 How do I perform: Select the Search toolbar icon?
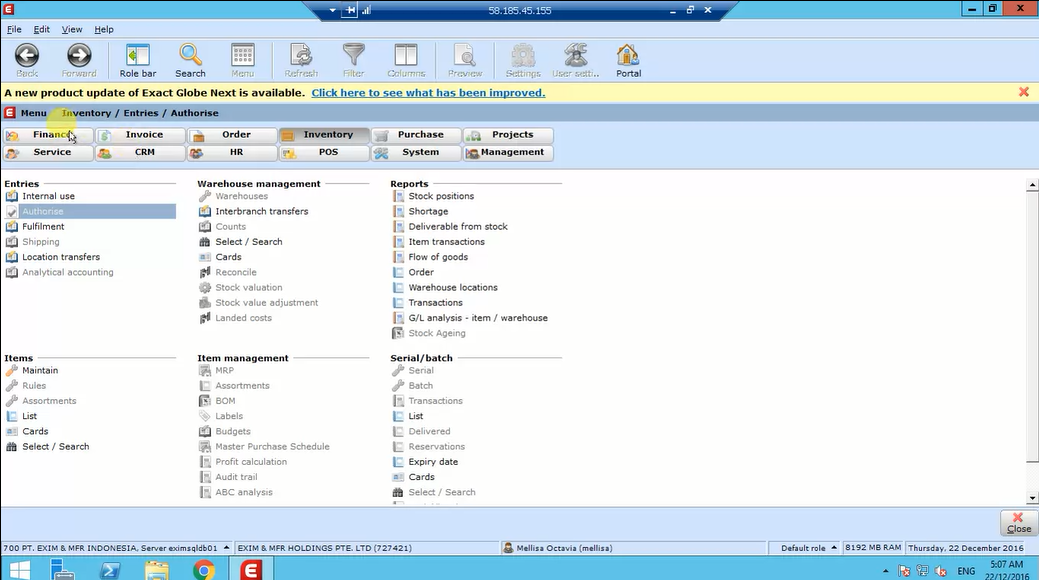(x=189, y=59)
